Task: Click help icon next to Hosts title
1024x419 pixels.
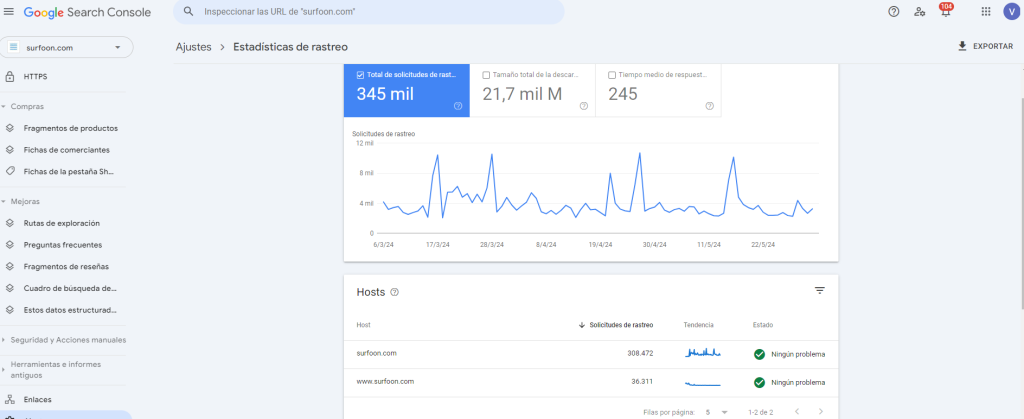Action: pyautogui.click(x=394, y=292)
